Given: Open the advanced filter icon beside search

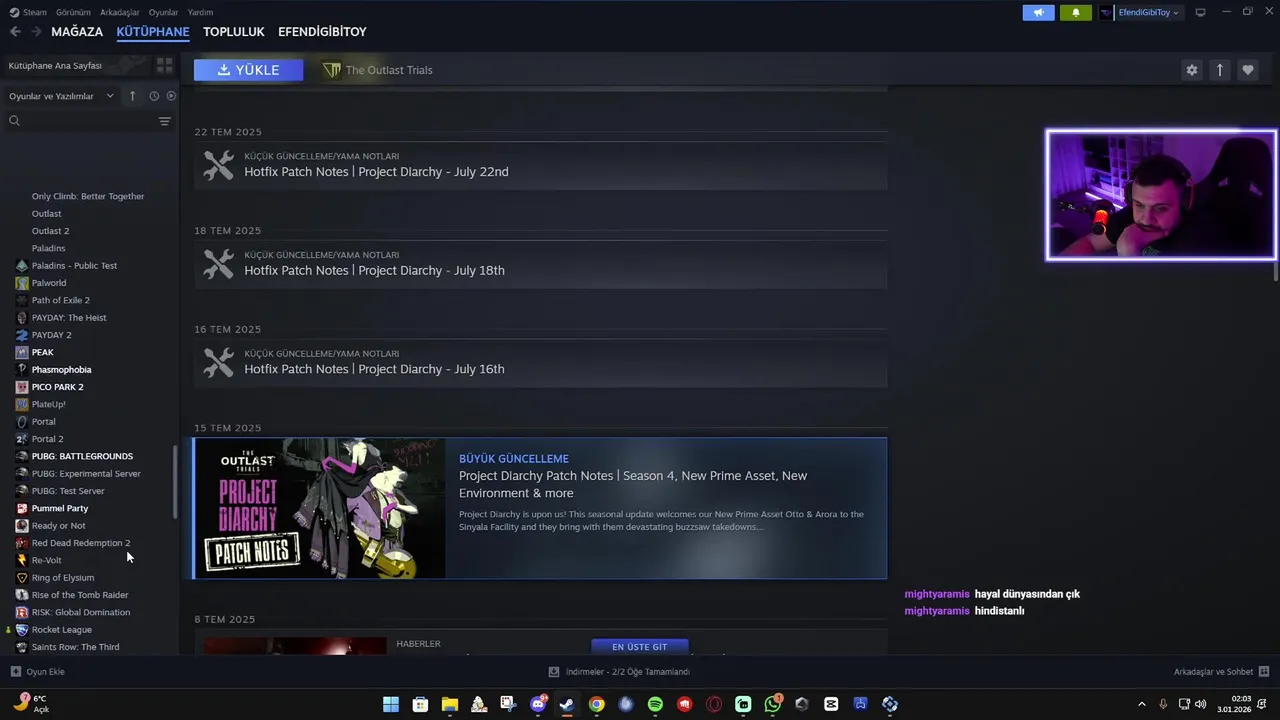Looking at the screenshot, I should tap(165, 121).
